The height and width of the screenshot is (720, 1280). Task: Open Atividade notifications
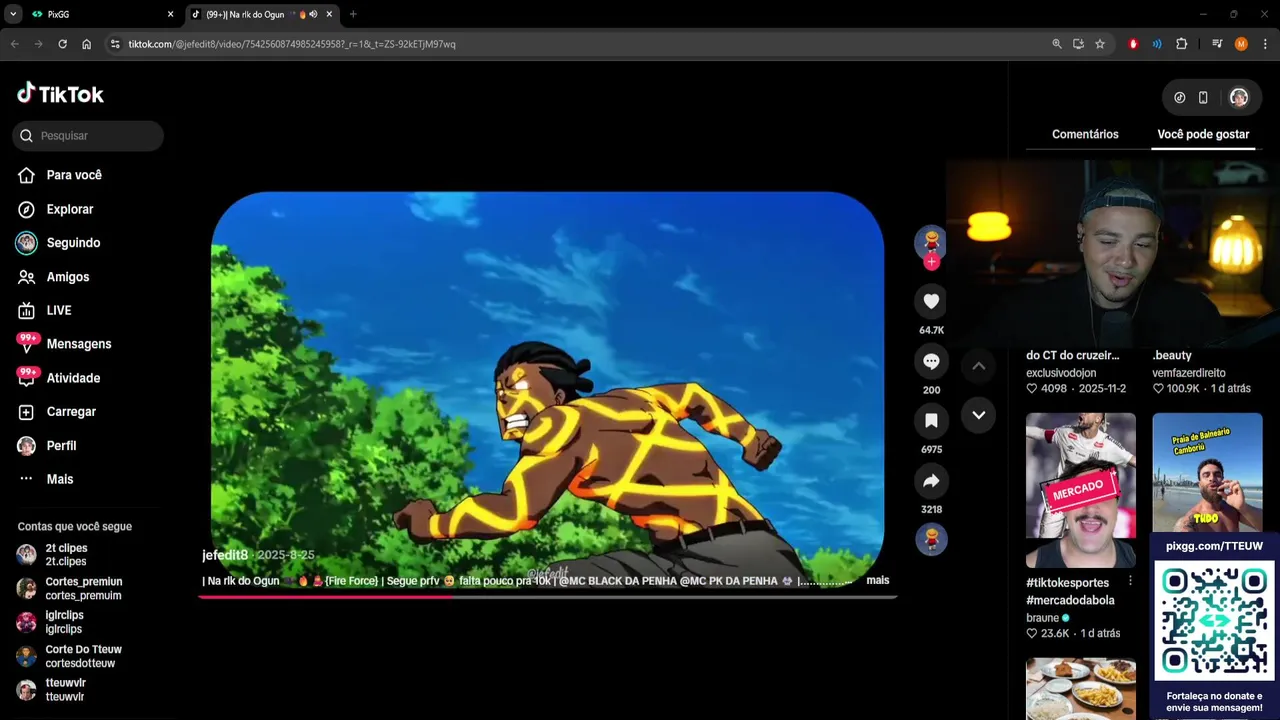point(73,378)
